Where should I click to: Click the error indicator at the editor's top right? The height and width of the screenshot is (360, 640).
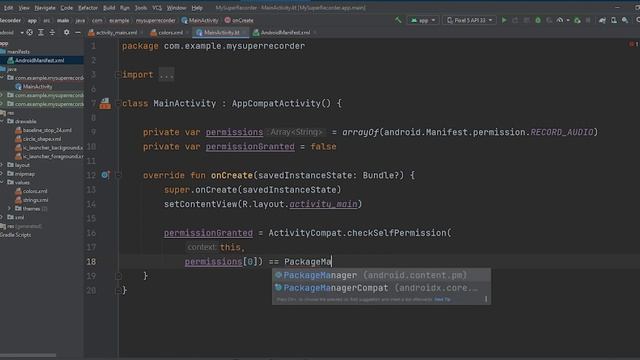tap(634, 44)
